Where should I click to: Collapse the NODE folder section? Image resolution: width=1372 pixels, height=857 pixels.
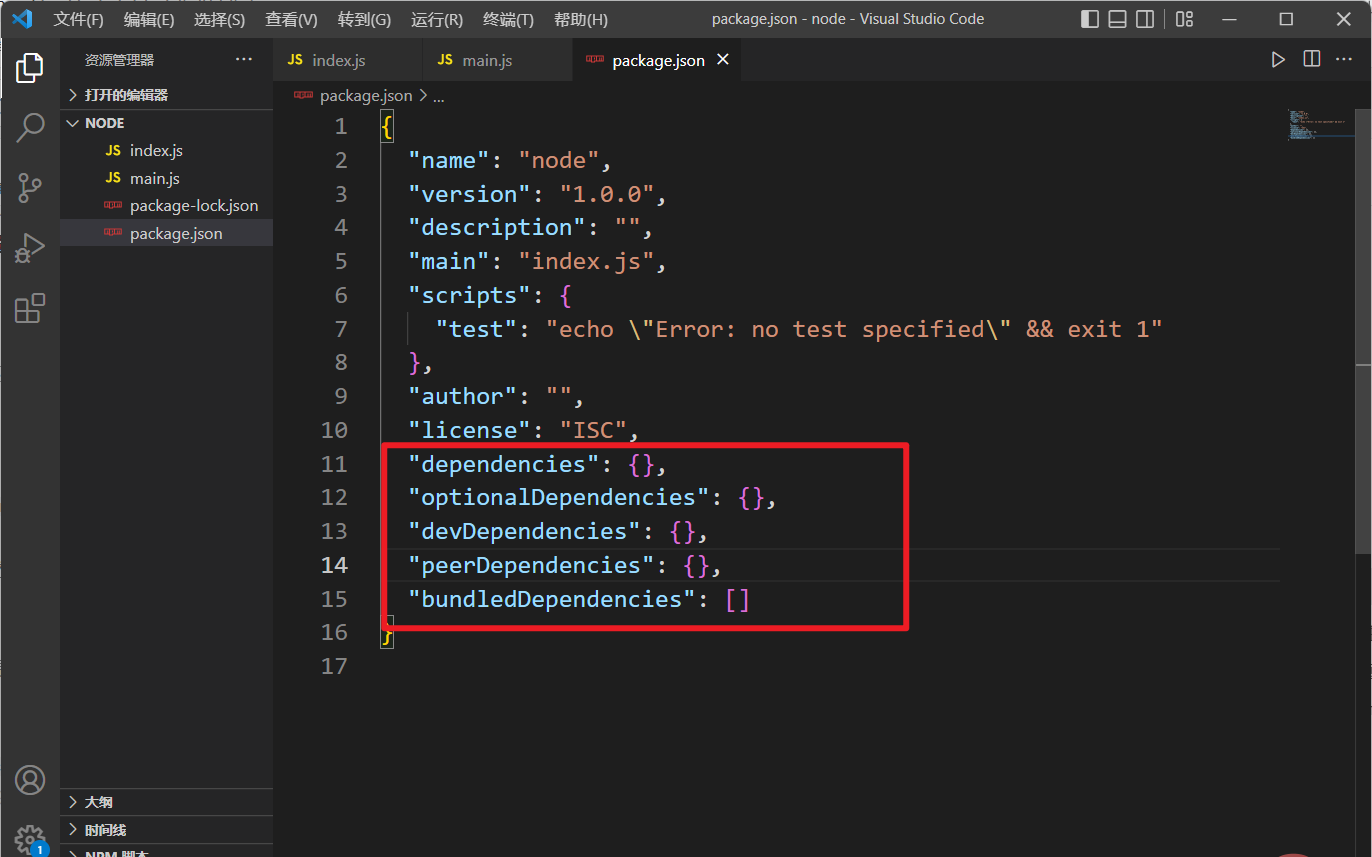point(166,123)
